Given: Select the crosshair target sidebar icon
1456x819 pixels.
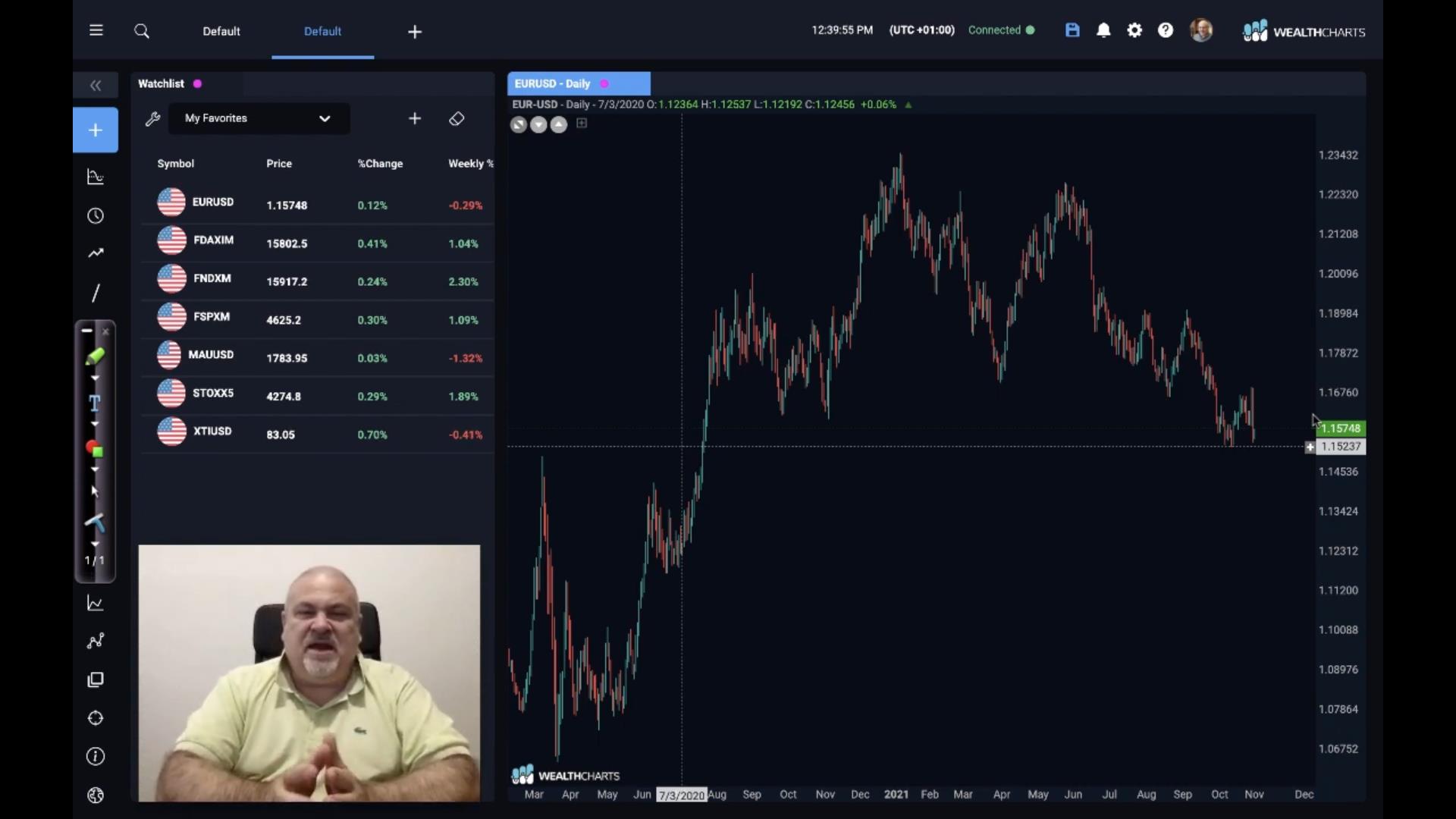Looking at the screenshot, I should (x=96, y=718).
